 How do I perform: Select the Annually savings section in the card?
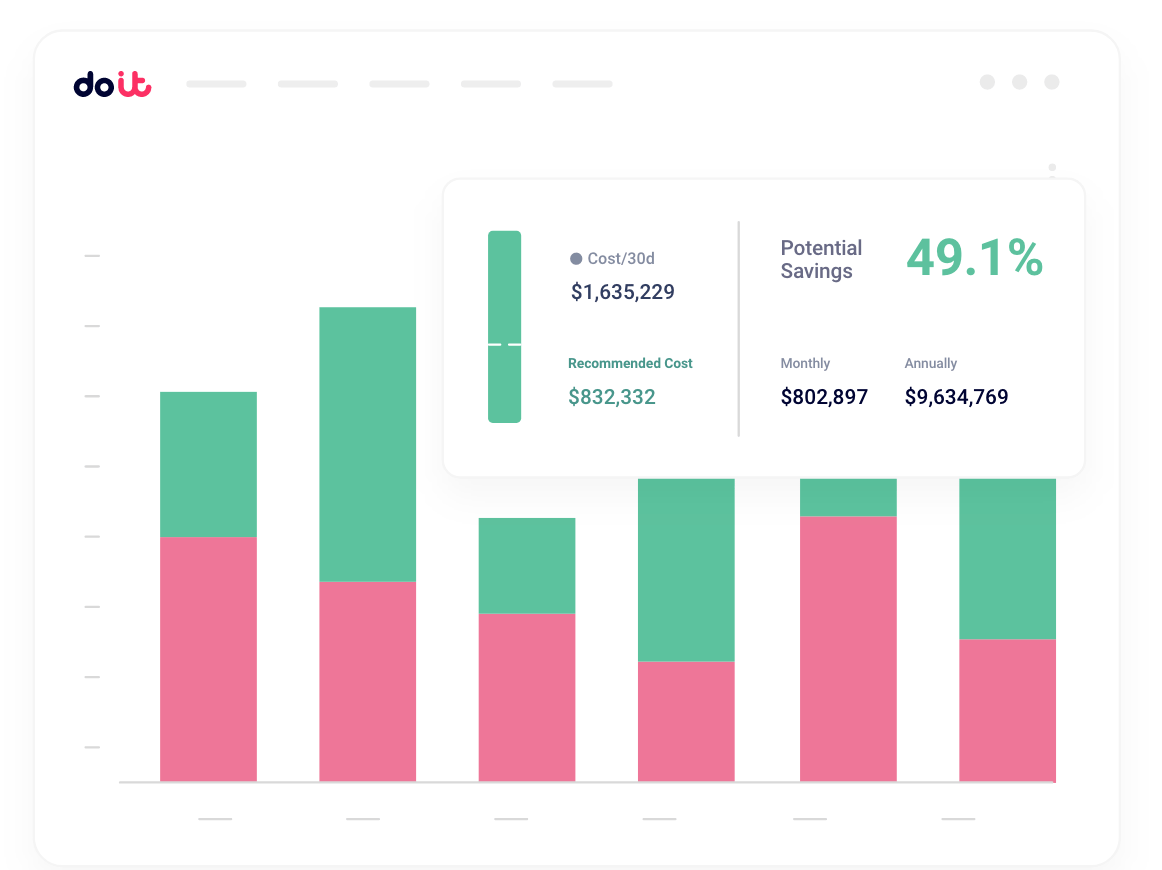click(x=956, y=382)
